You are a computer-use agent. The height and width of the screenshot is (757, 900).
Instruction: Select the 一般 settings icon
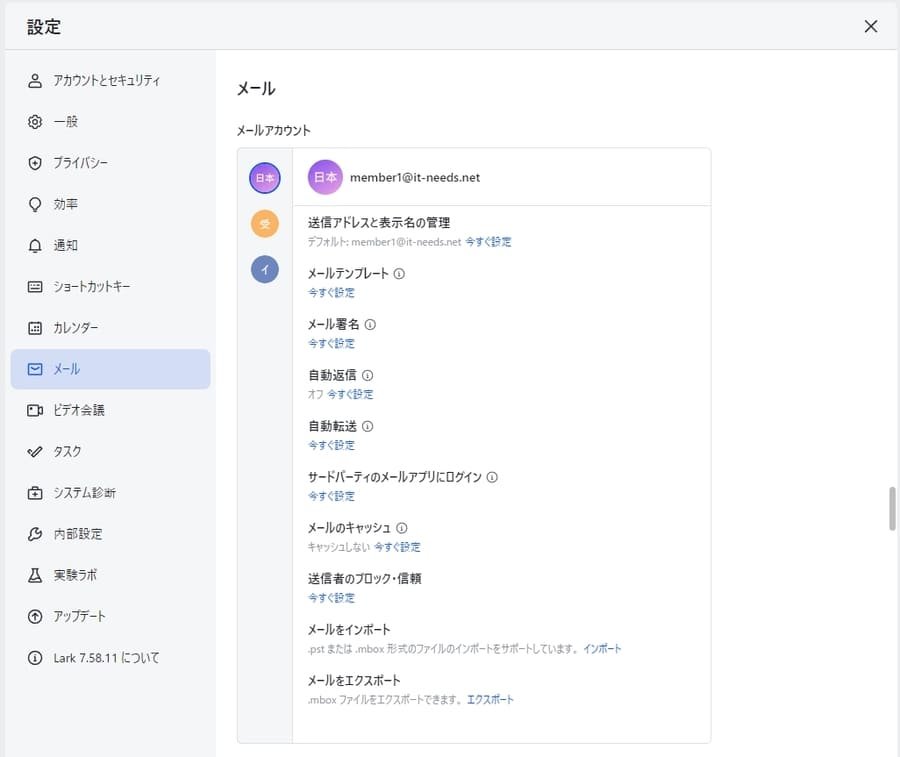pos(64,122)
